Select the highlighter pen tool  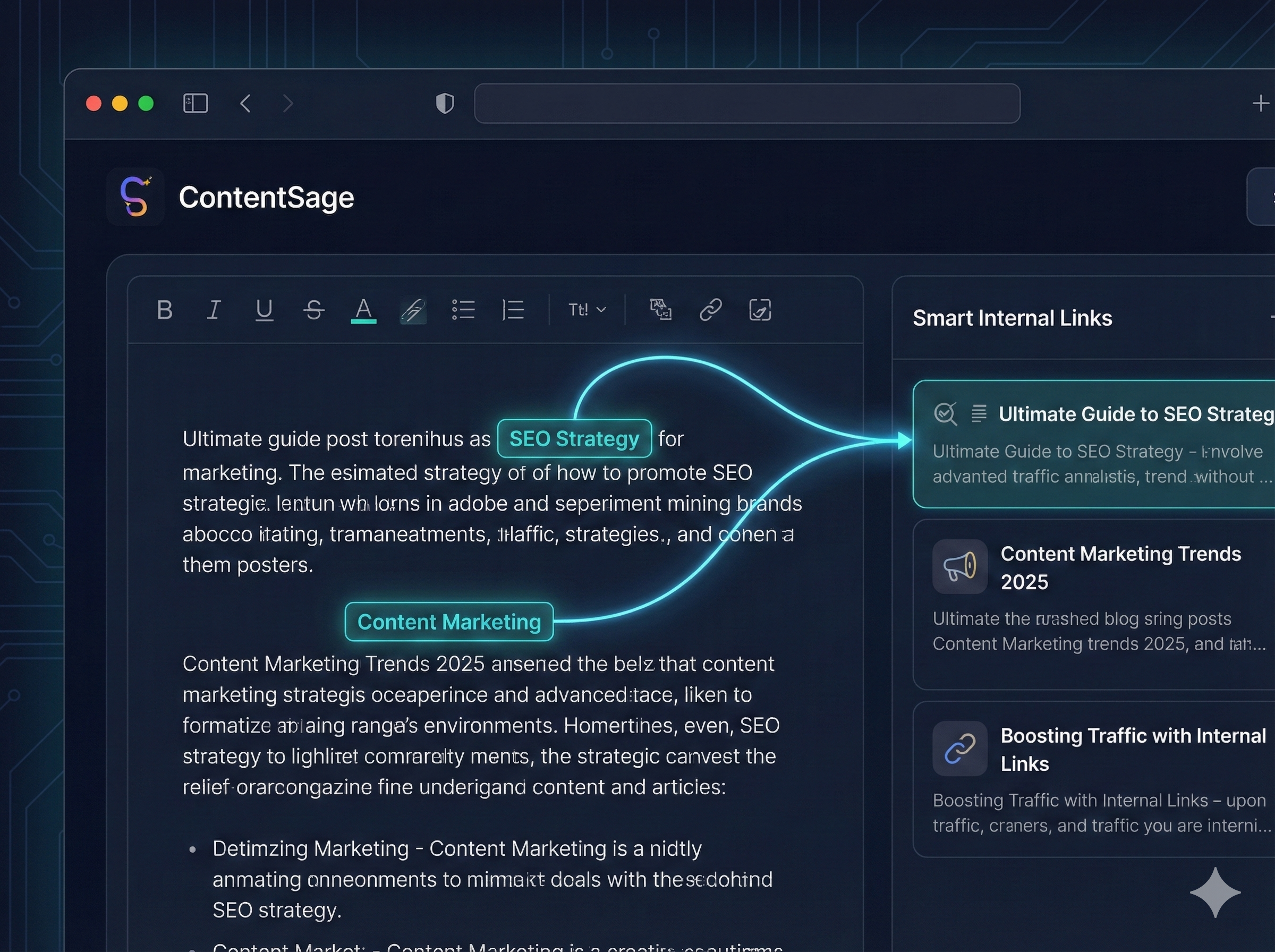click(x=413, y=311)
